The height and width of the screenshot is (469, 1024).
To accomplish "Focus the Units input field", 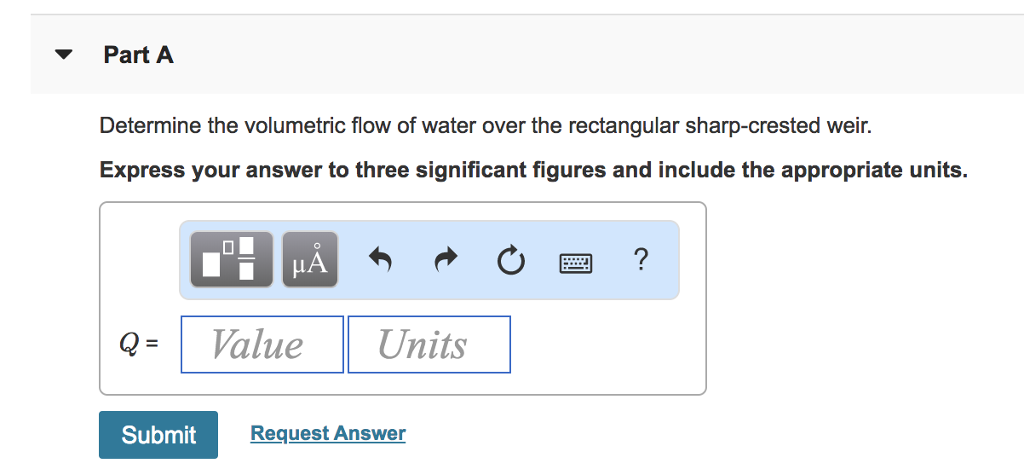I will pyautogui.click(x=429, y=344).
